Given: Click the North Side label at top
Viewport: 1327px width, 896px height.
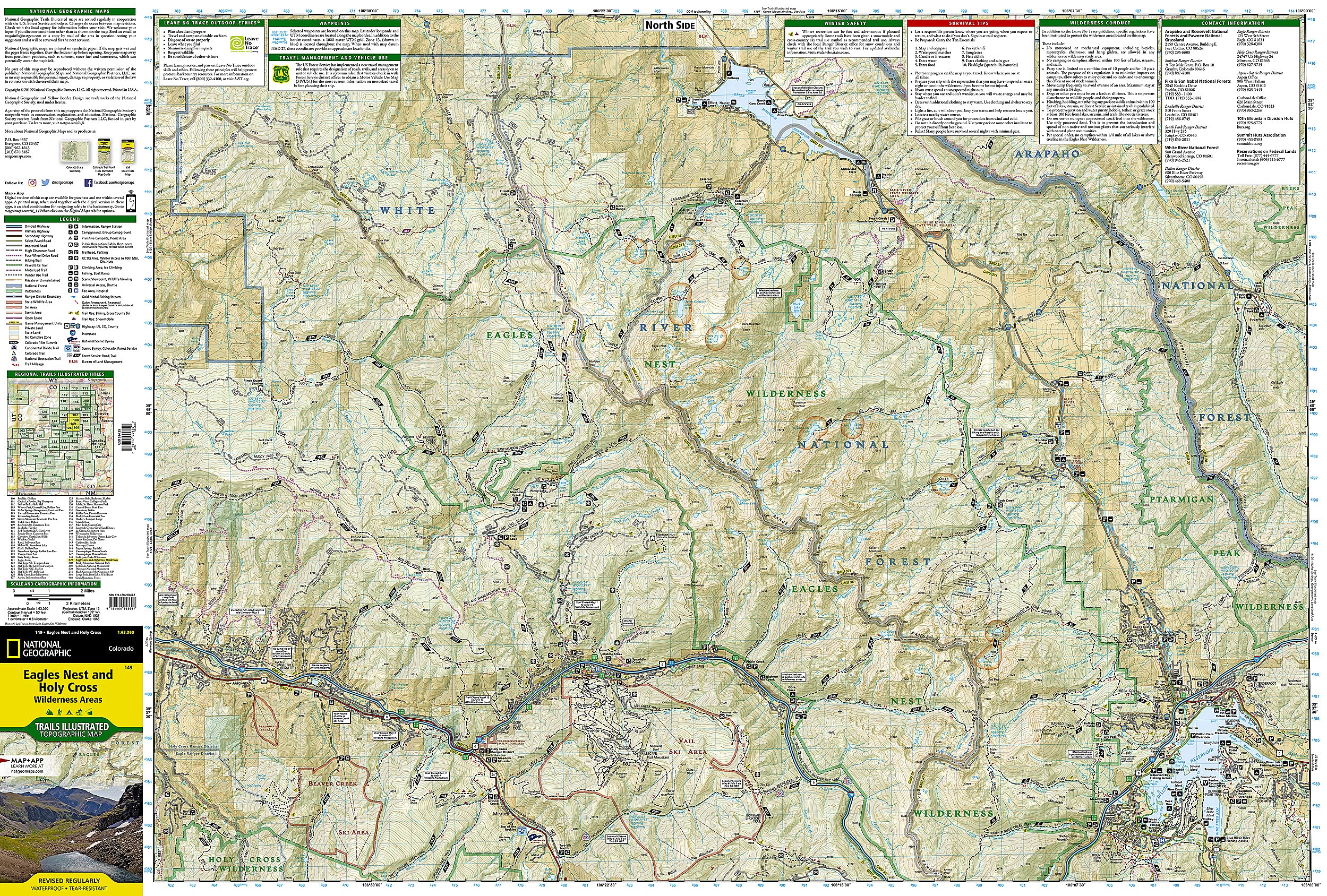Looking at the screenshot, I should [670, 24].
